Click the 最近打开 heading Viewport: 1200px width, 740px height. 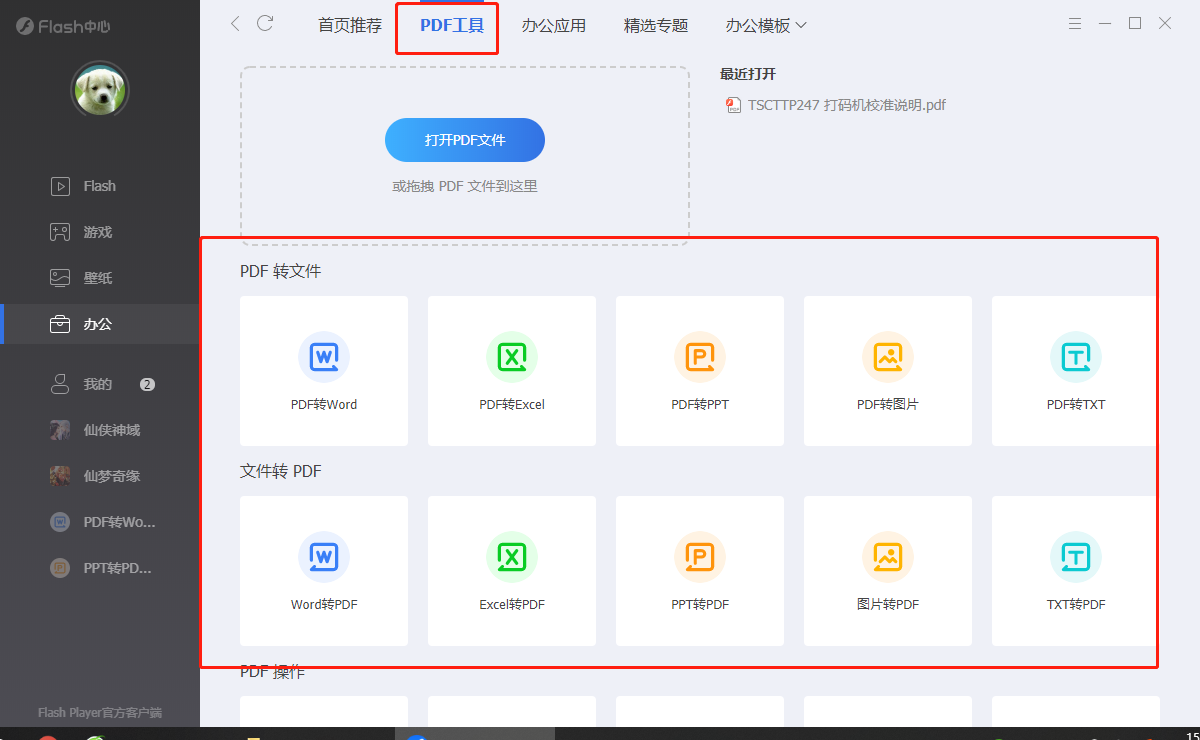pos(748,74)
